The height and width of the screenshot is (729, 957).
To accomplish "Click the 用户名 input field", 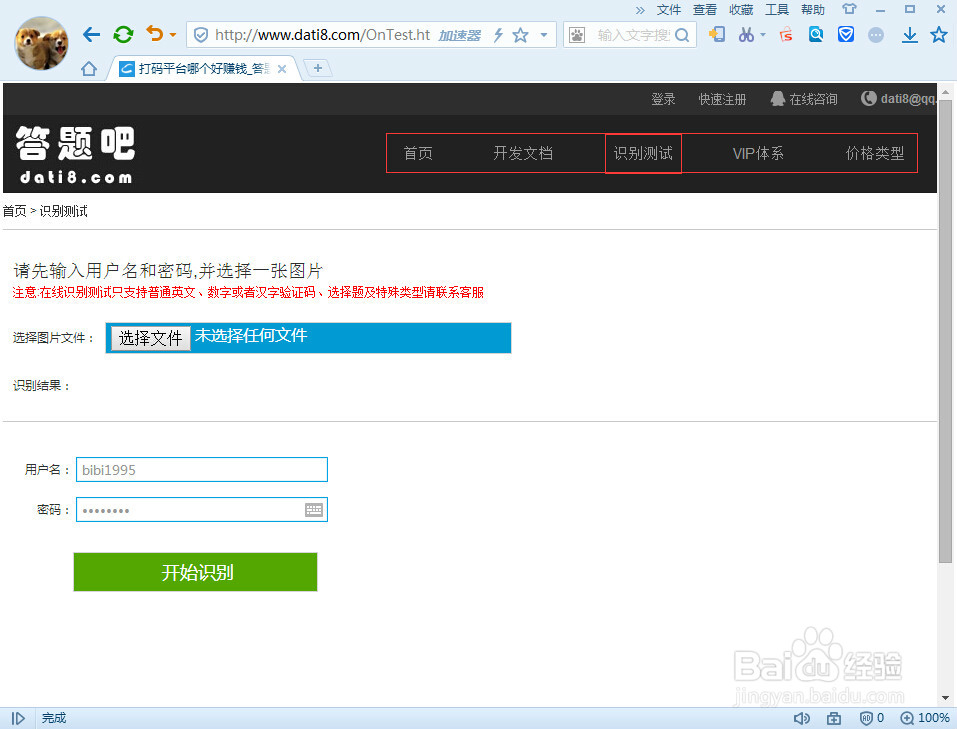I will (x=200, y=469).
